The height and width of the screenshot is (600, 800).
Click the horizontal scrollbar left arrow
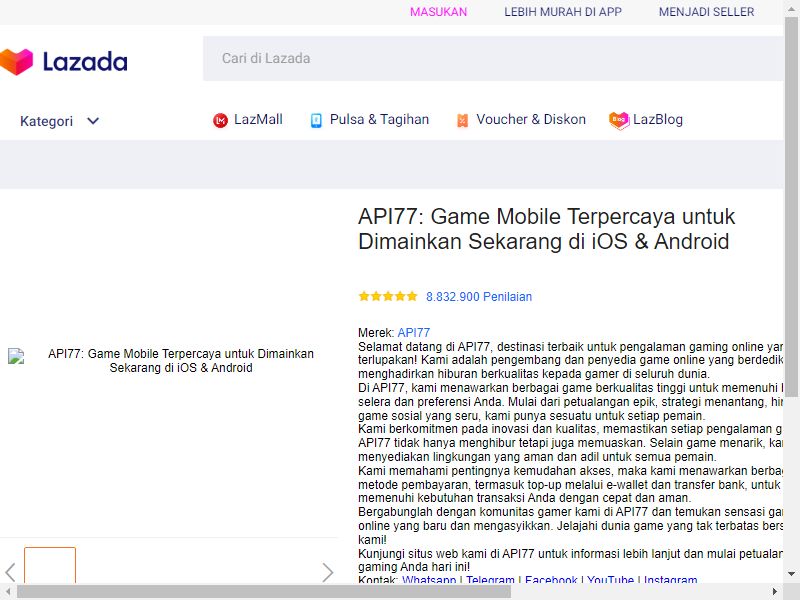7,592
